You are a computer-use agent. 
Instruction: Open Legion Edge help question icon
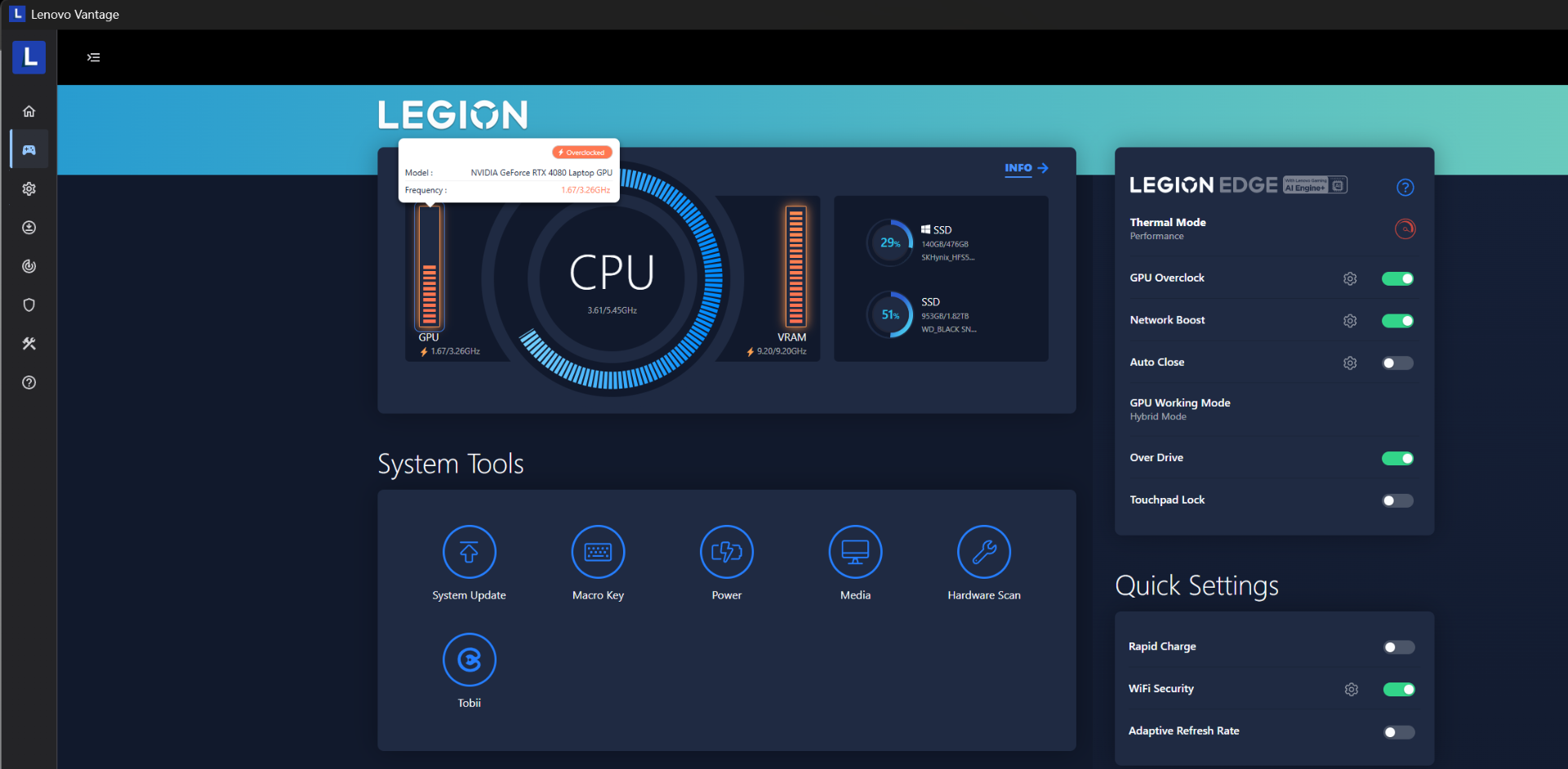(x=1405, y=188)
